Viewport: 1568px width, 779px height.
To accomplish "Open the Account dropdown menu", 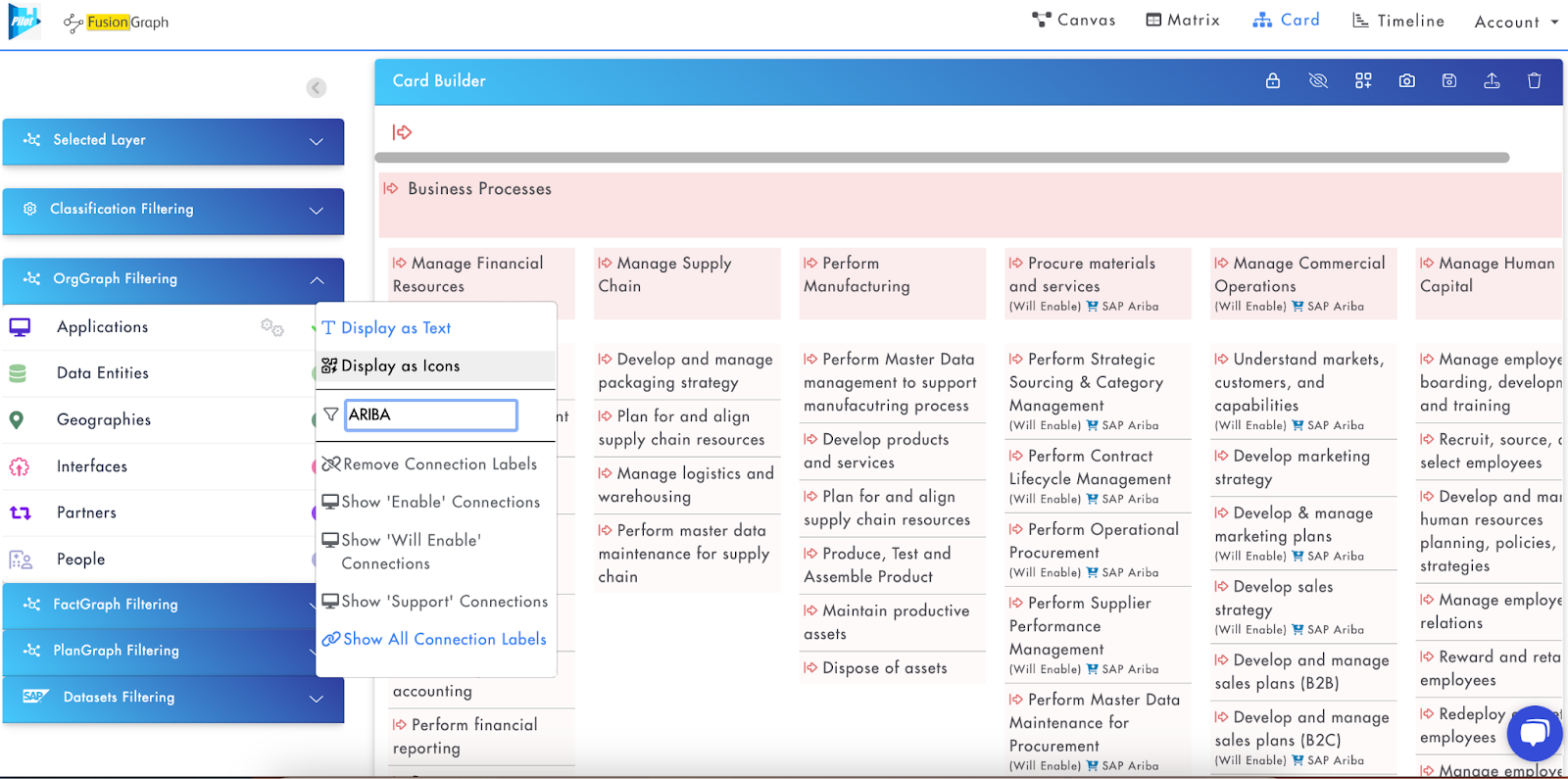I will tap(1516, 22).
